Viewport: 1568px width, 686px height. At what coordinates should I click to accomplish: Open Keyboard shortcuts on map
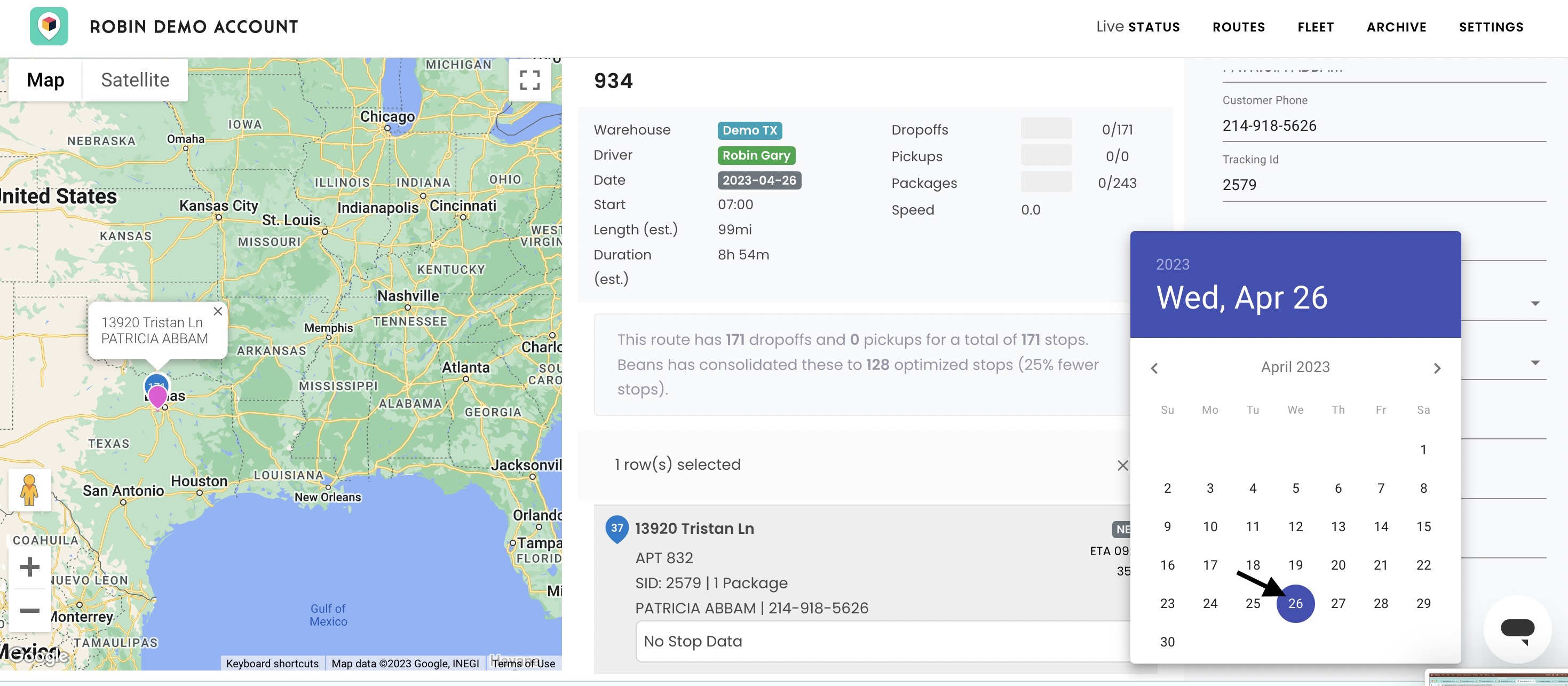(272, 663)
